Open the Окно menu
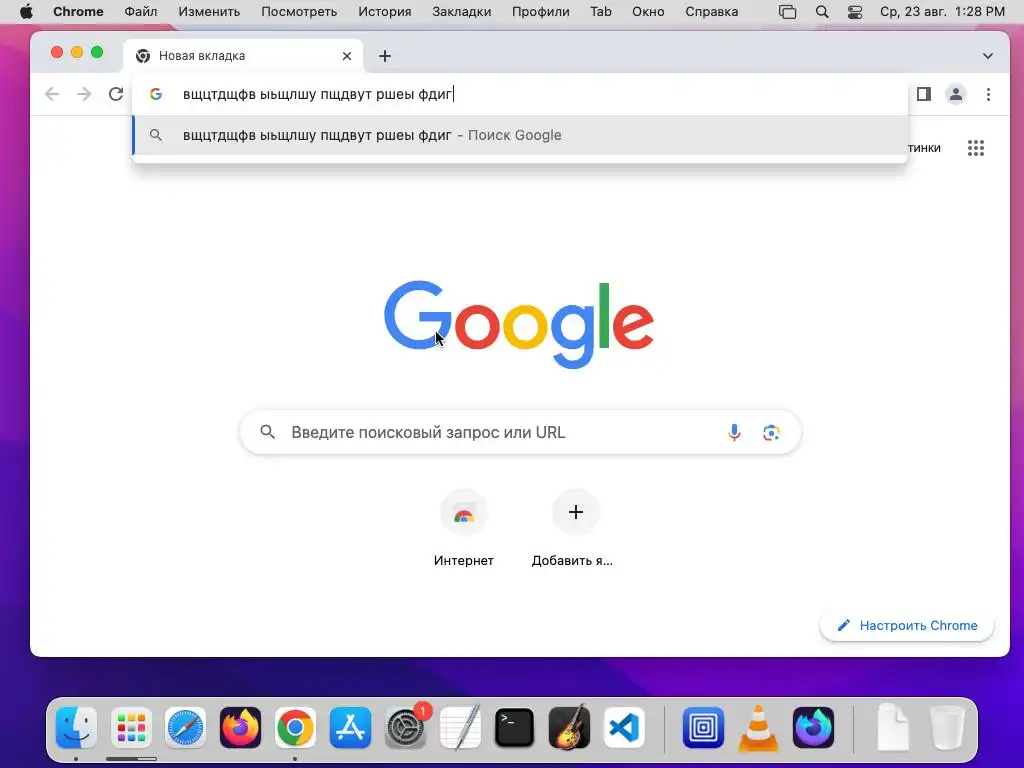This screenshot has height=768, width=1024. 648,12
